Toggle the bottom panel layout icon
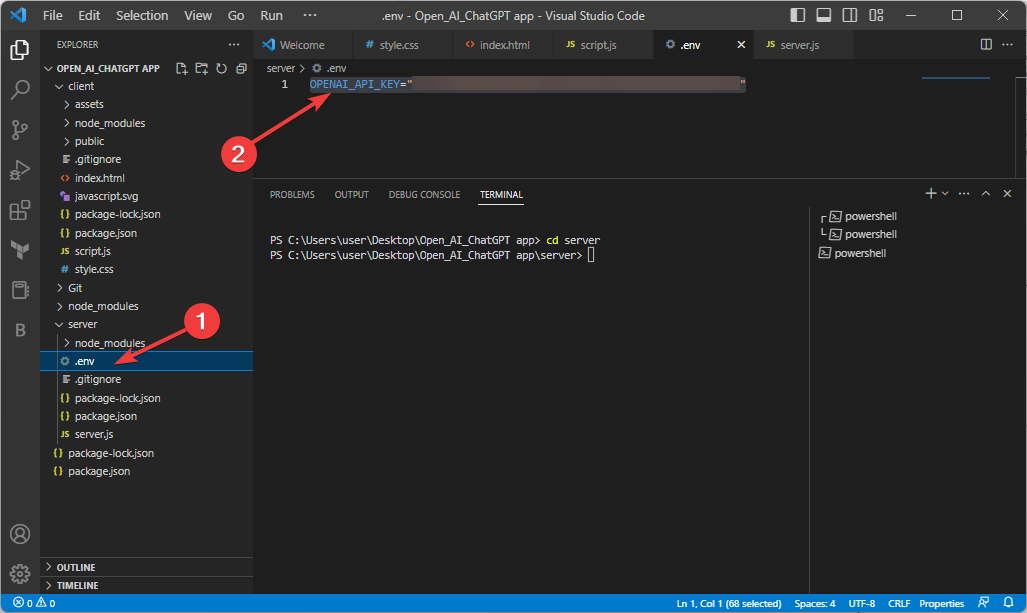The width and height of the screenshot is (1027, 613). pyautogui.click(x=823, y=15)
